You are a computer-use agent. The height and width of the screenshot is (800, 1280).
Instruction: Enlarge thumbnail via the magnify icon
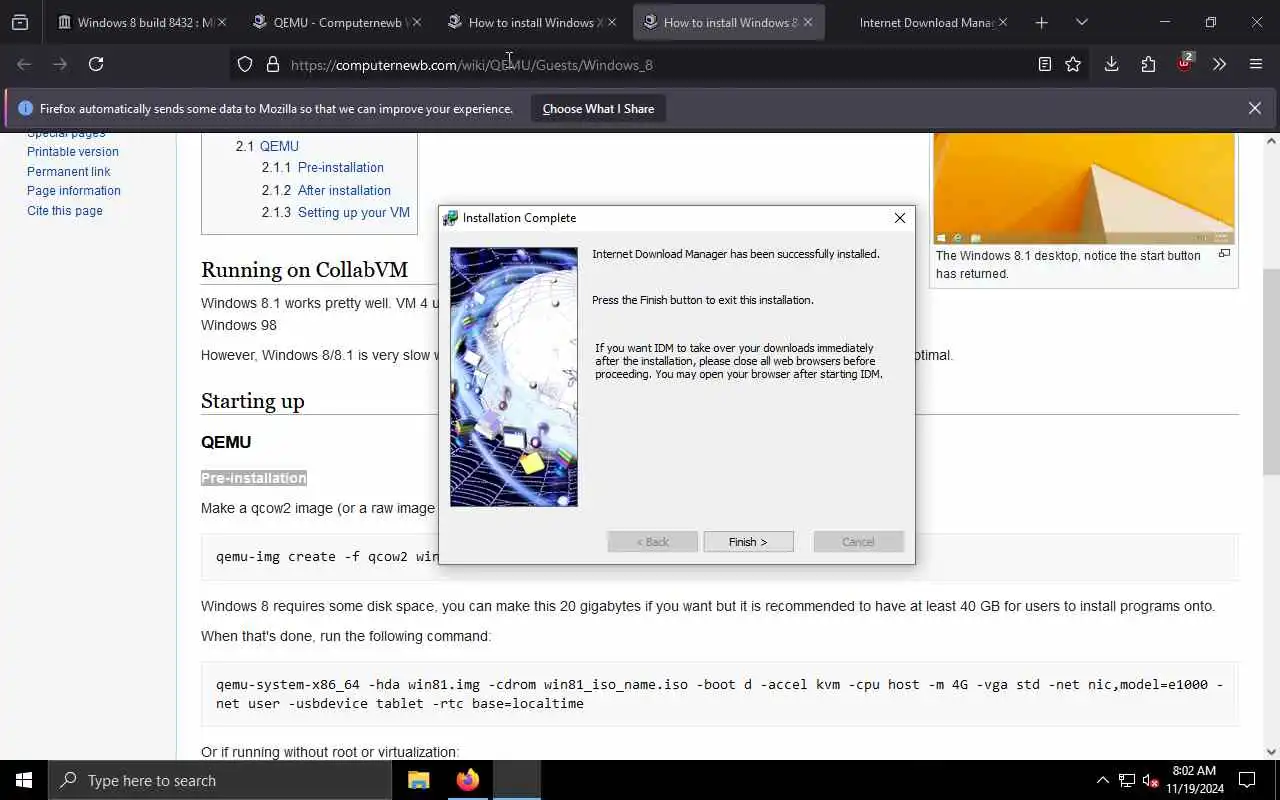(x=1224, y=254)
